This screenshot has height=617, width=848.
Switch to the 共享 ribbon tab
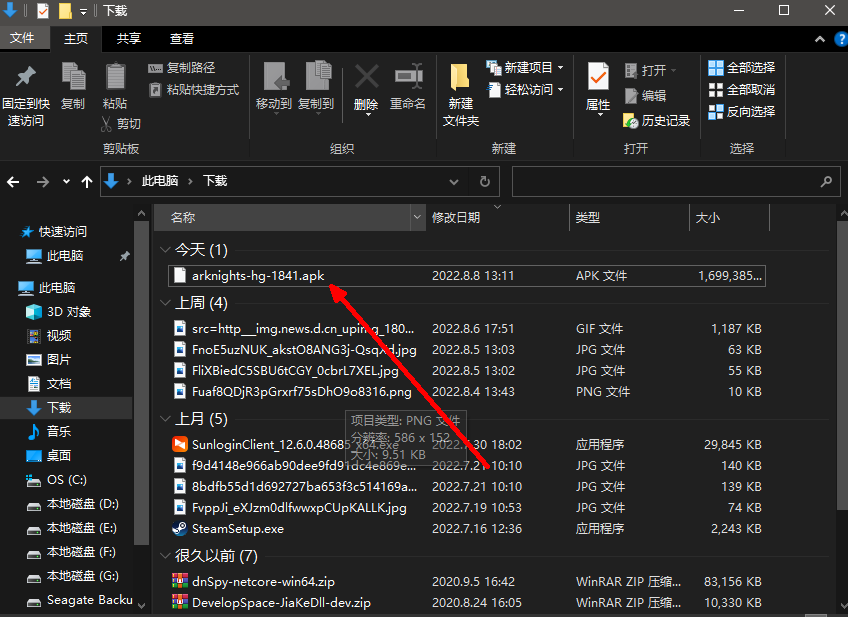click(x=129, y=39)
